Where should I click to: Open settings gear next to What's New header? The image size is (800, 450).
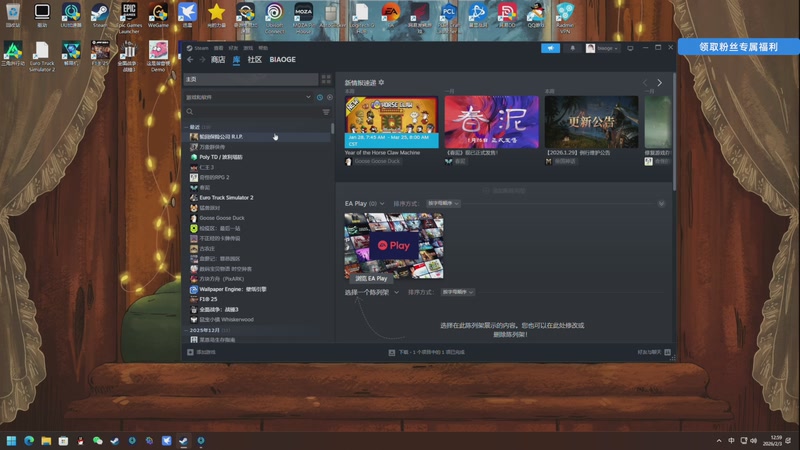[x=381, y=82]
